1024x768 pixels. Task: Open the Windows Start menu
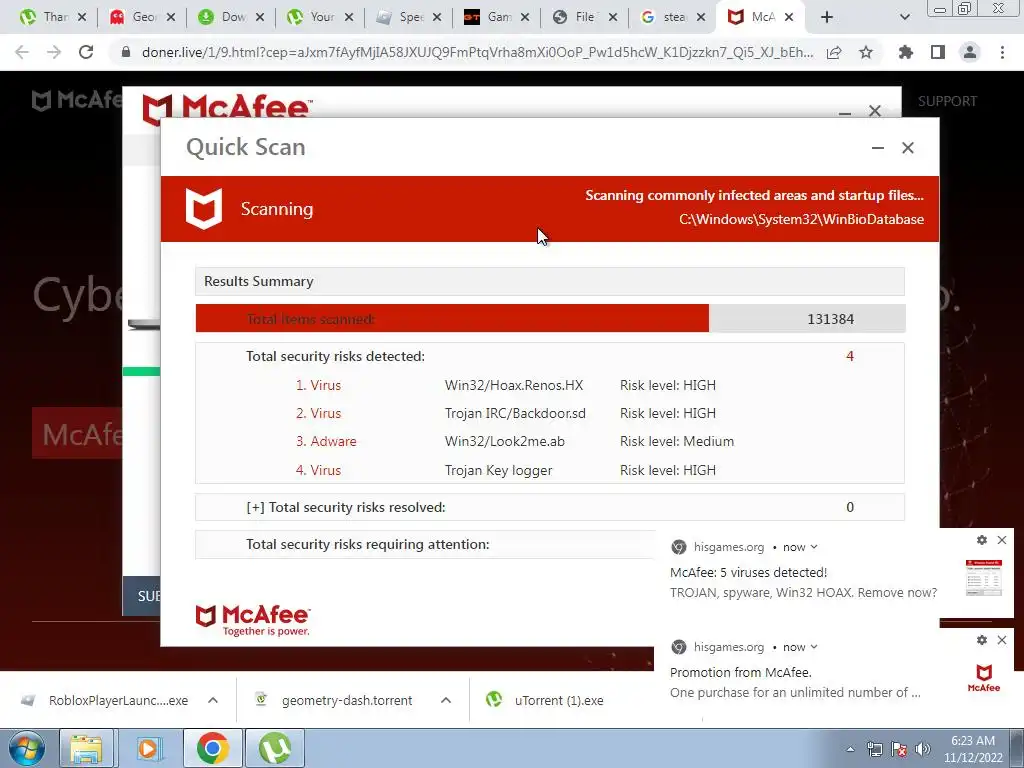pyautogui.click(x=26, y=749)
